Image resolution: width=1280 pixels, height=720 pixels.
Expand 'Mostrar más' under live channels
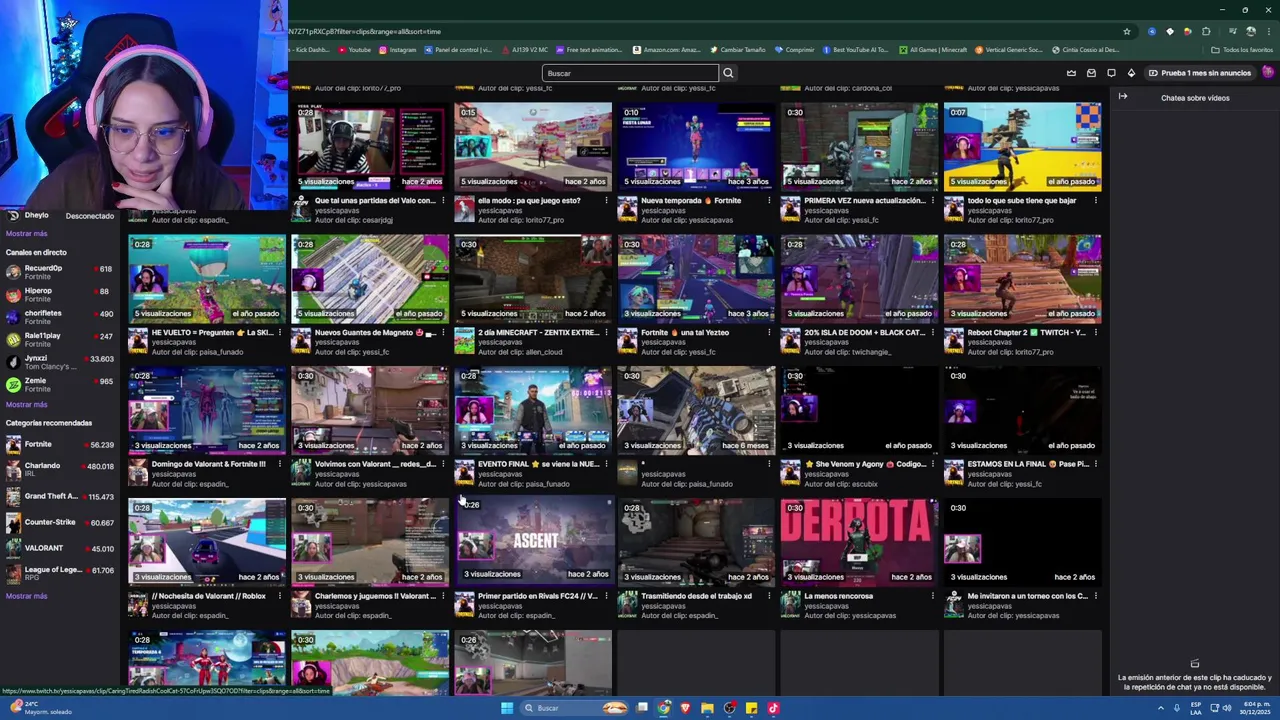[27, 405]
